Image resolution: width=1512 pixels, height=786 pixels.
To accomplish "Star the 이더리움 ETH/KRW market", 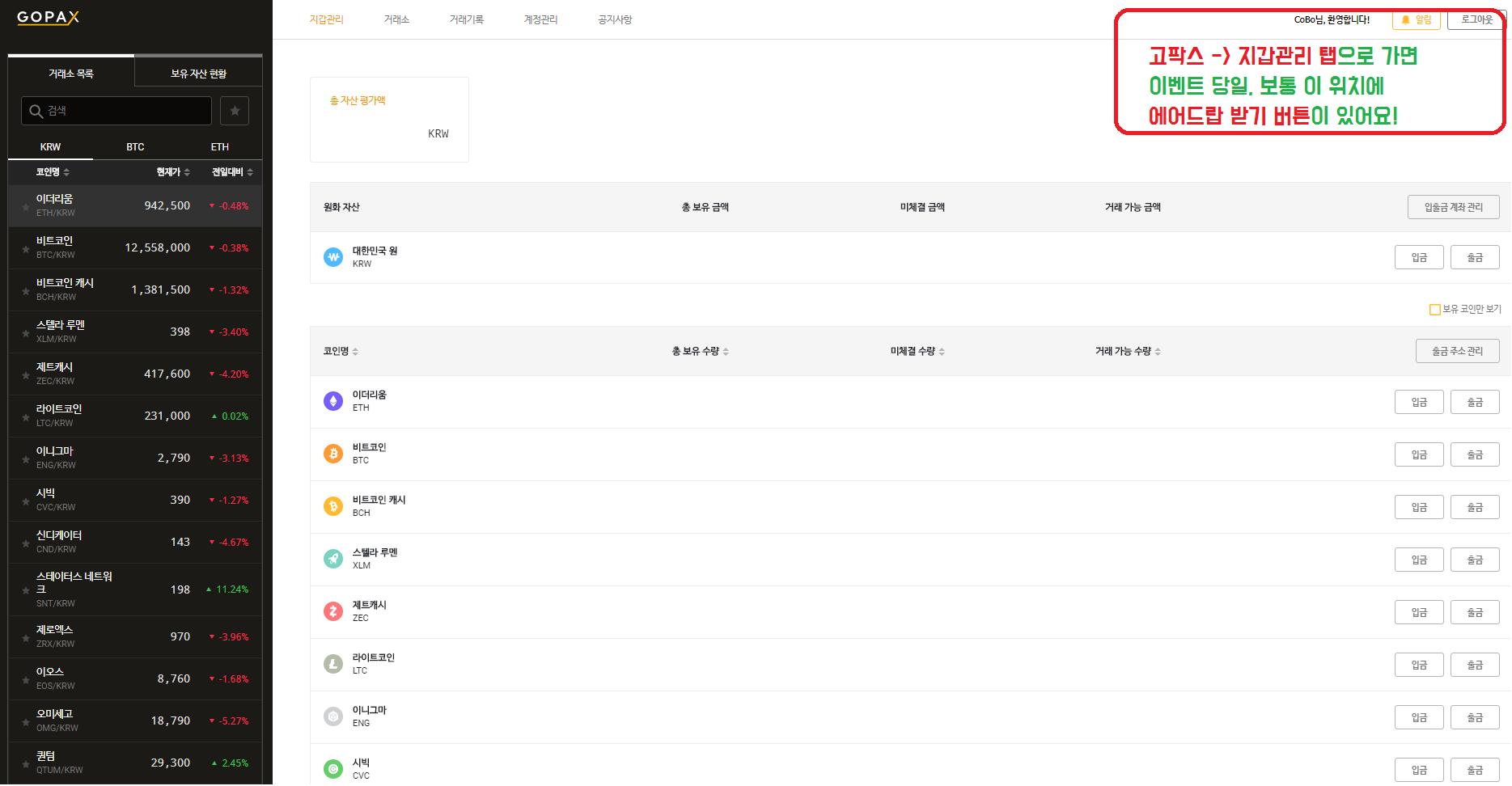I will coord(26,207).
